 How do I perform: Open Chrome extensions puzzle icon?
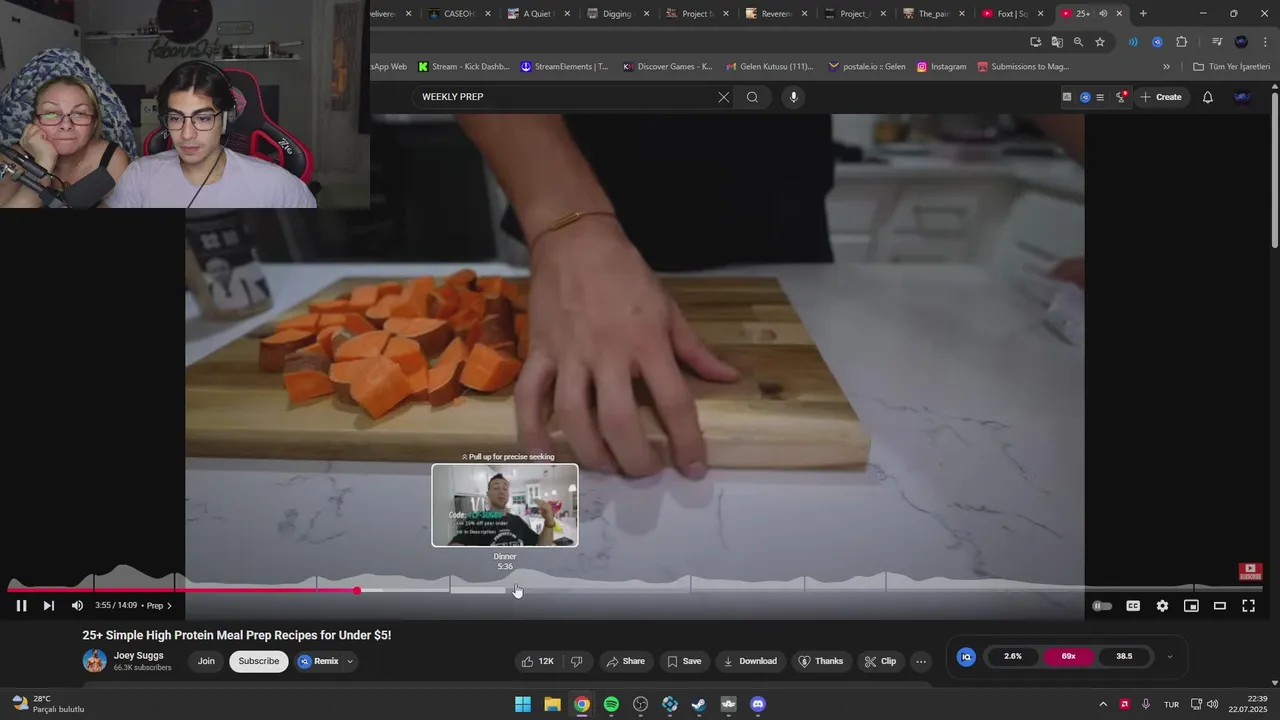(1181, 42)
